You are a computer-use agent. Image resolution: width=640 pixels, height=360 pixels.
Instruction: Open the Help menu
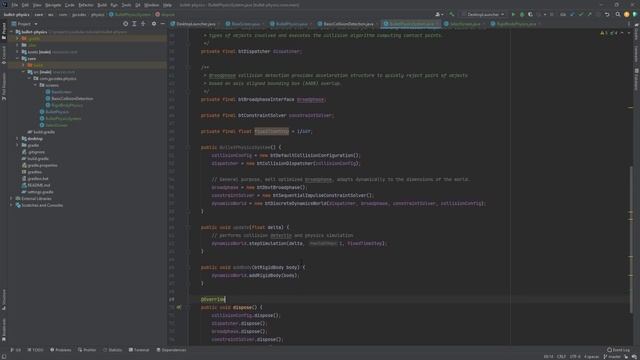pyautogui.click(x=167, y=5)
